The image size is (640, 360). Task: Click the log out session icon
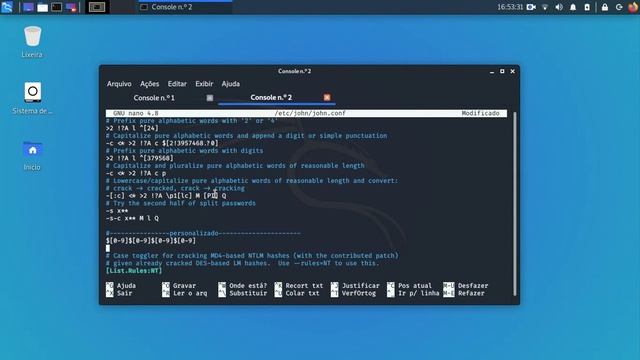pos(619,7)
